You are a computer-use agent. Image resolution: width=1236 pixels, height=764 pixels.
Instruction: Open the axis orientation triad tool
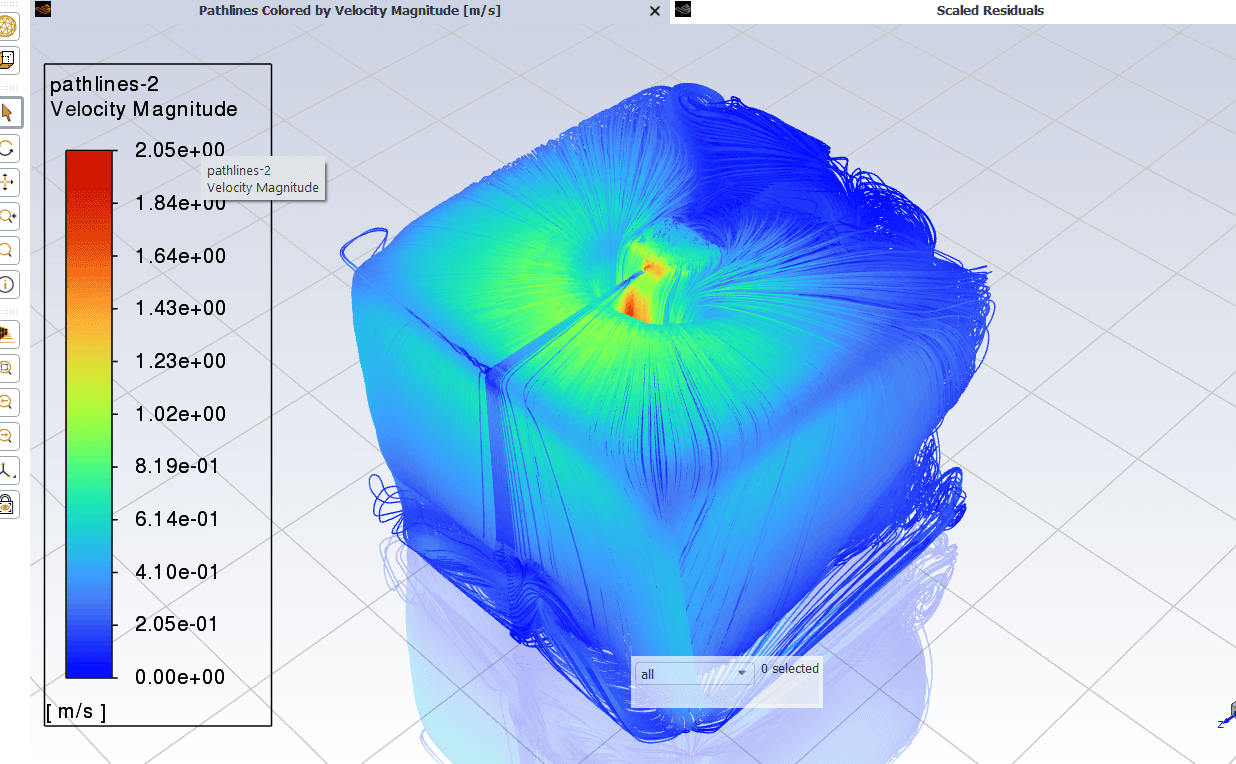(x=7, y=470)
